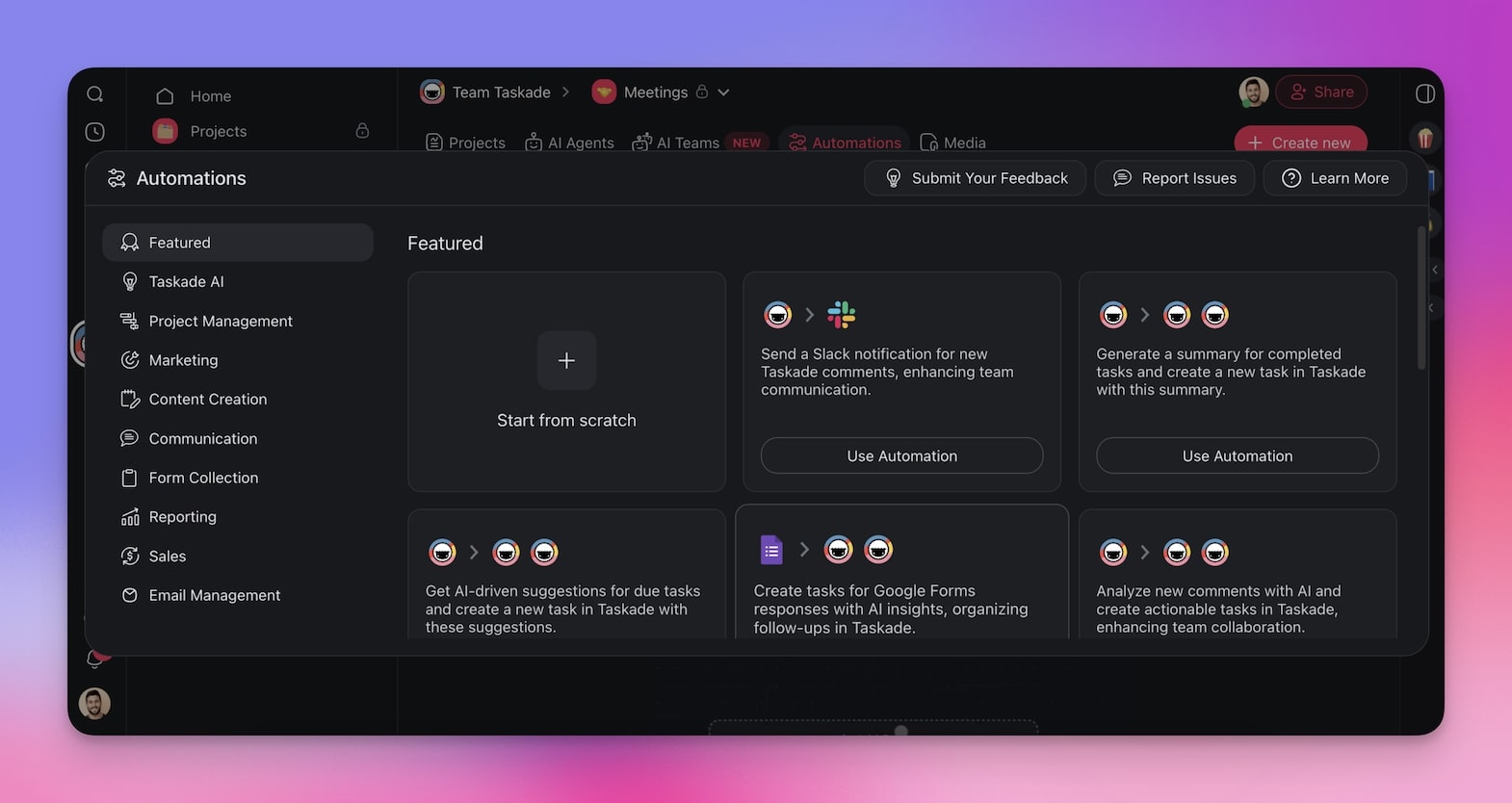Click the Start from scratch label

pos(566,420)
